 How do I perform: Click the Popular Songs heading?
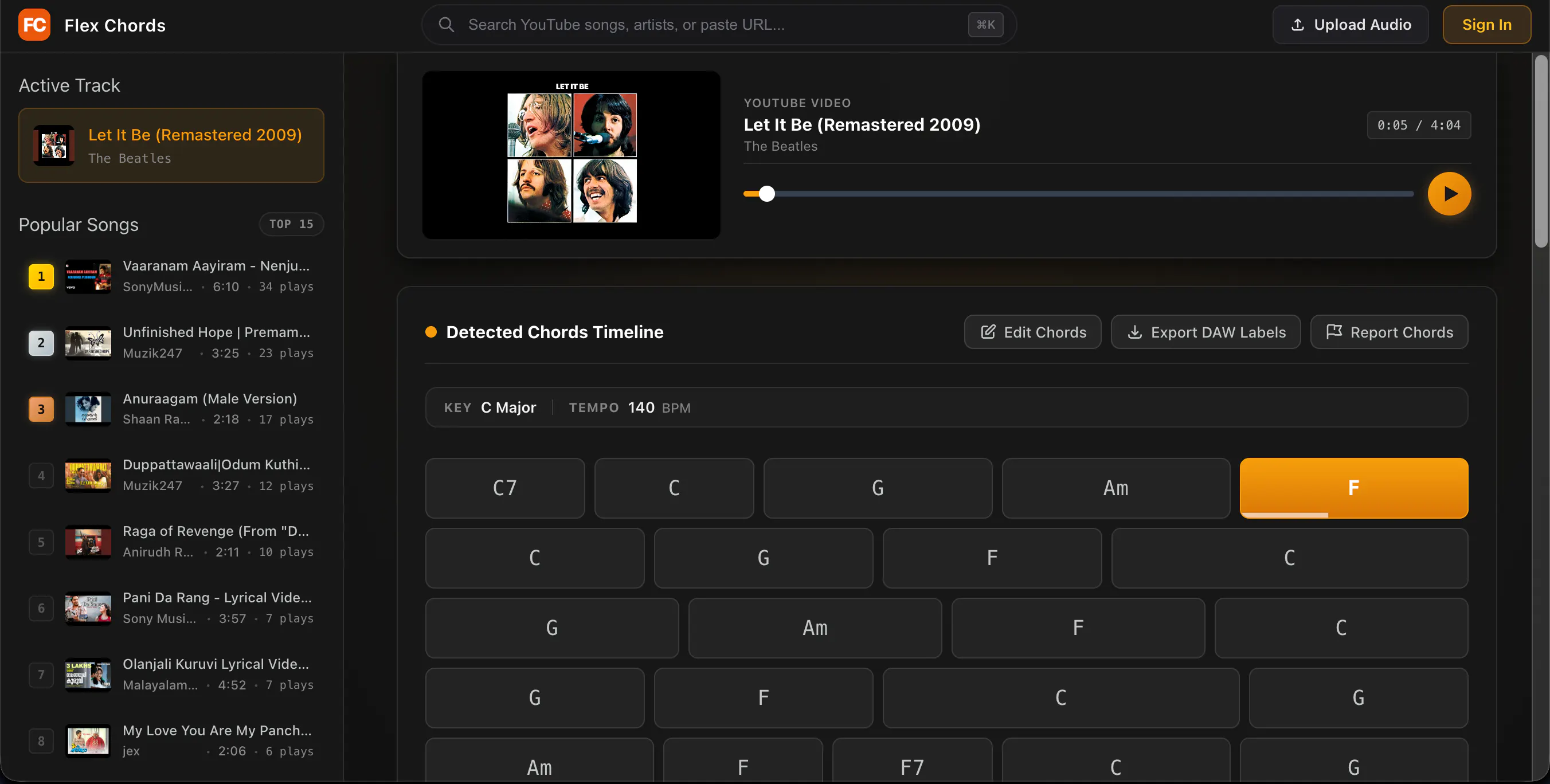[79, 225]
